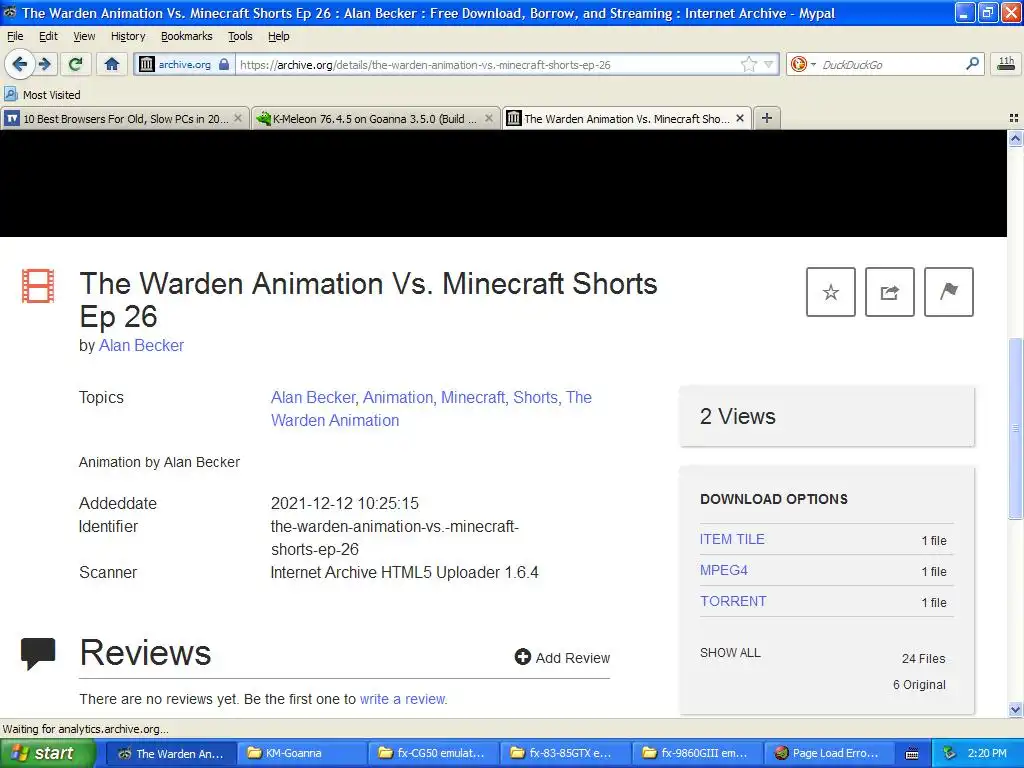Open the Alan Becker author link
Viewport: 1024px width, 768px height.
[141, 345]
